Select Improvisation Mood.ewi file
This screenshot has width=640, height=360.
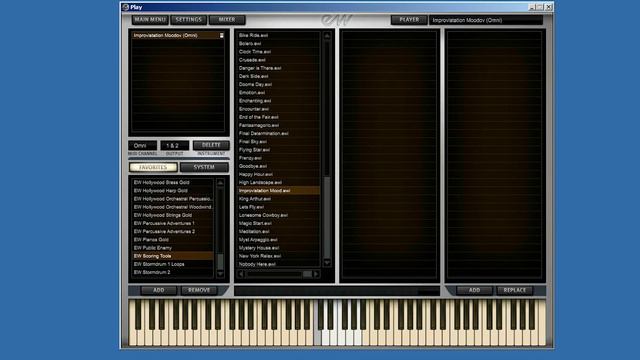[279, 191]
